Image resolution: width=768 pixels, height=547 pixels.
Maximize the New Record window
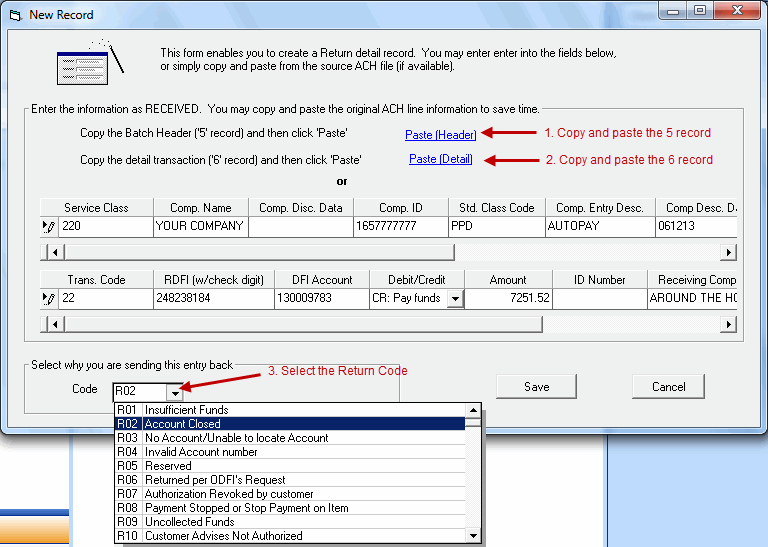pyautogui.click(x=700, y=10)
